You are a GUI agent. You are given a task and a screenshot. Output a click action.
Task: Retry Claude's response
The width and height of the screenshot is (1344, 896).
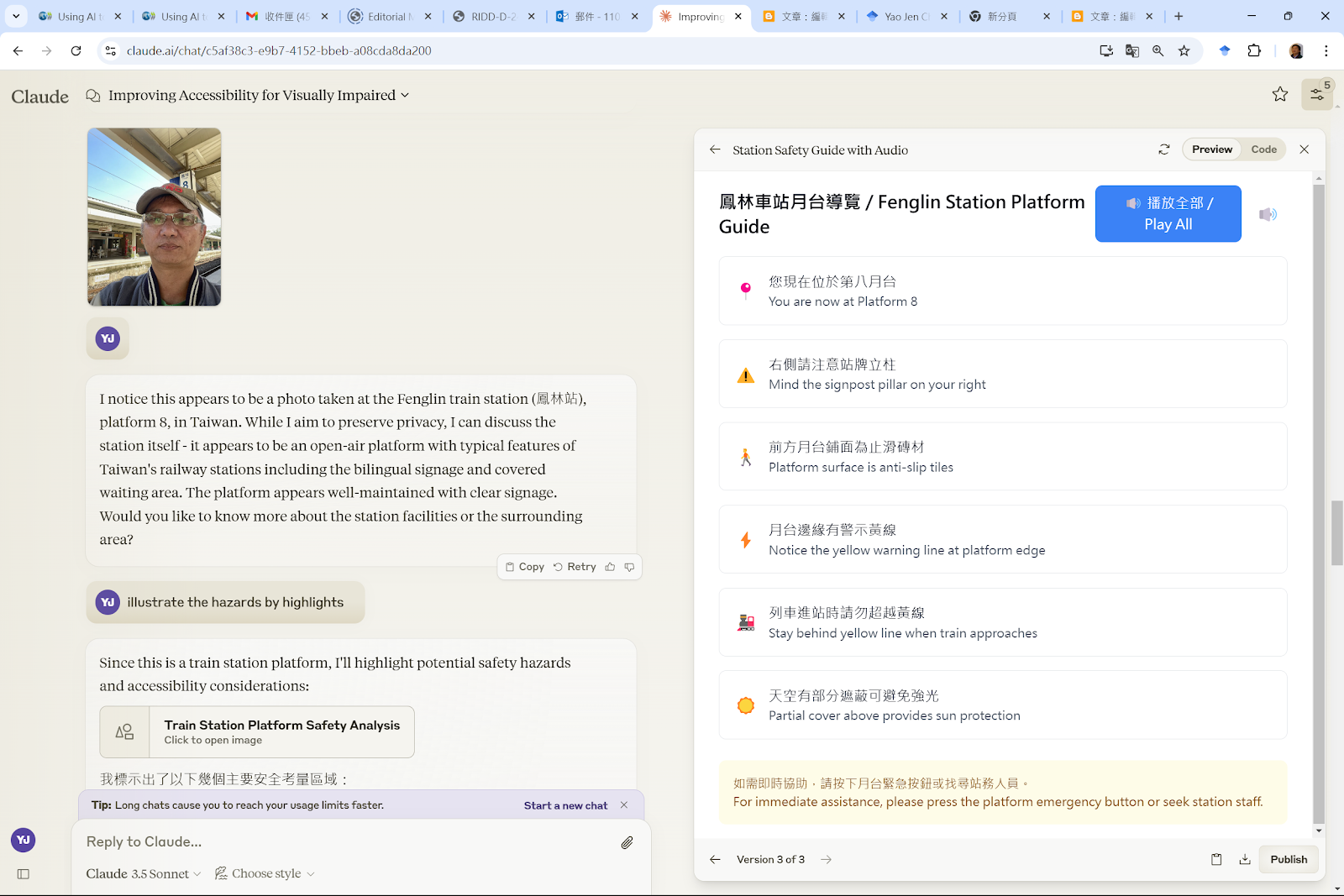point(575,567)
